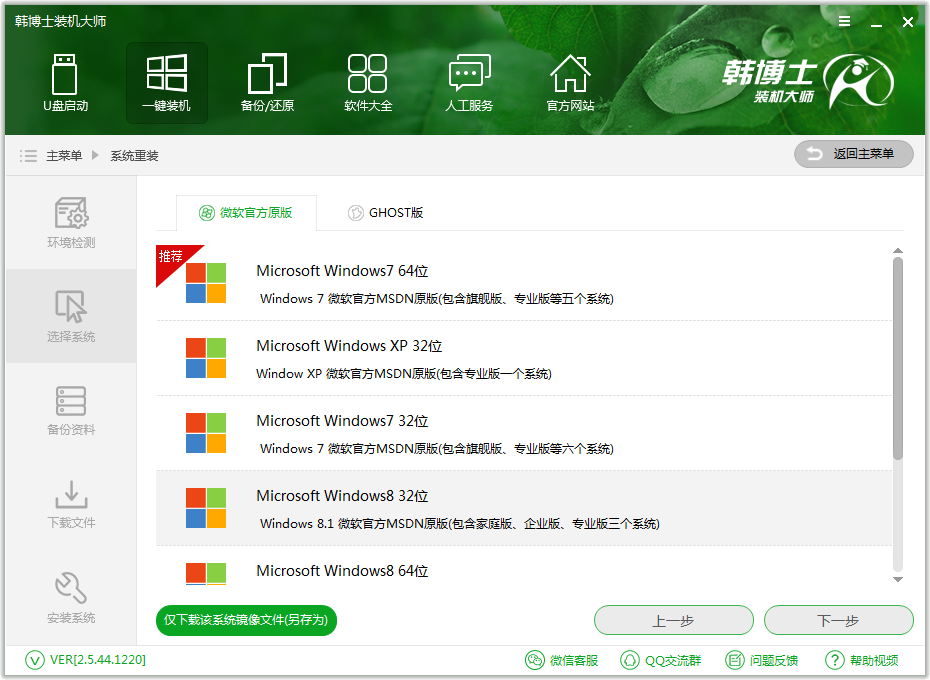Open 微信客服 WeChat support
Viewport: 930px width, 680px height.
(562, 660)
